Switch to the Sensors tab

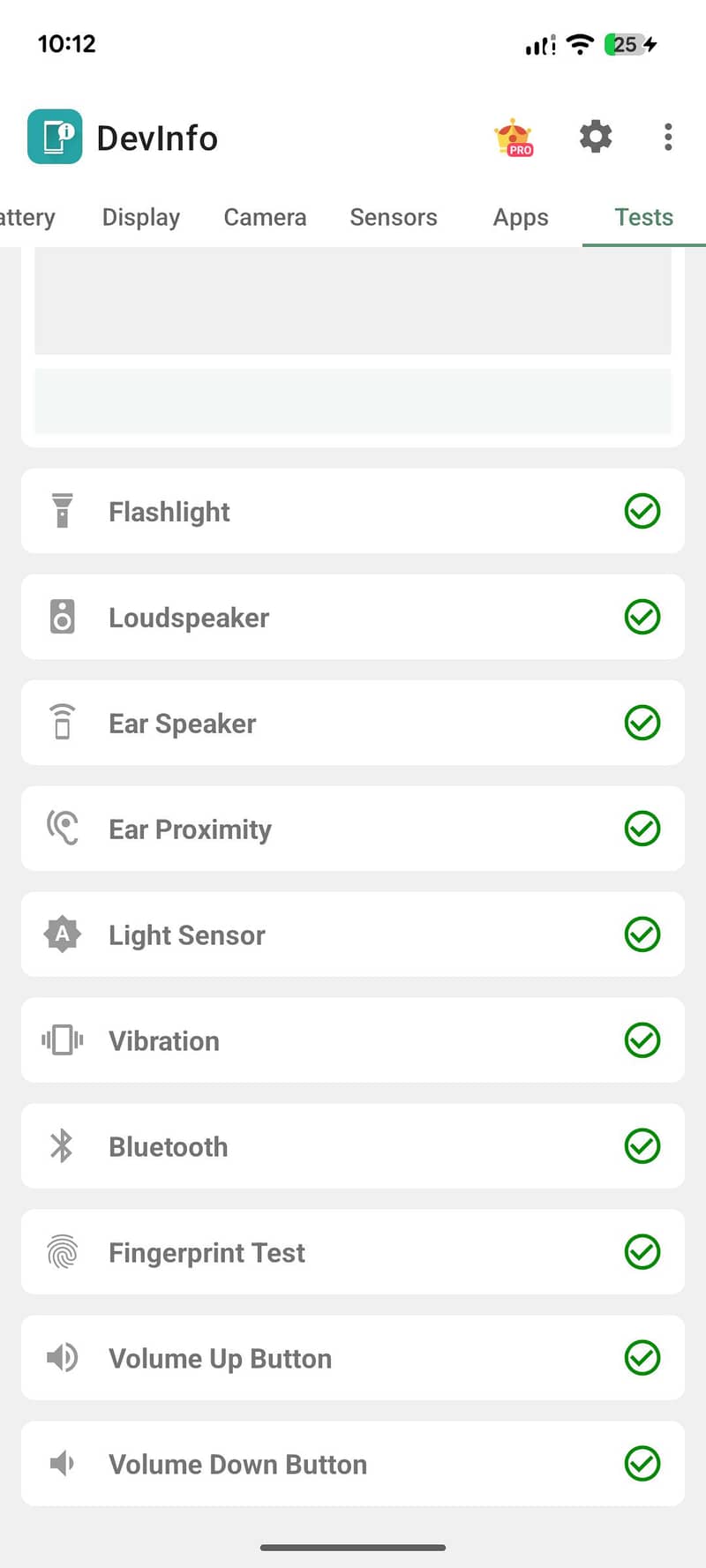pos(394,217)
